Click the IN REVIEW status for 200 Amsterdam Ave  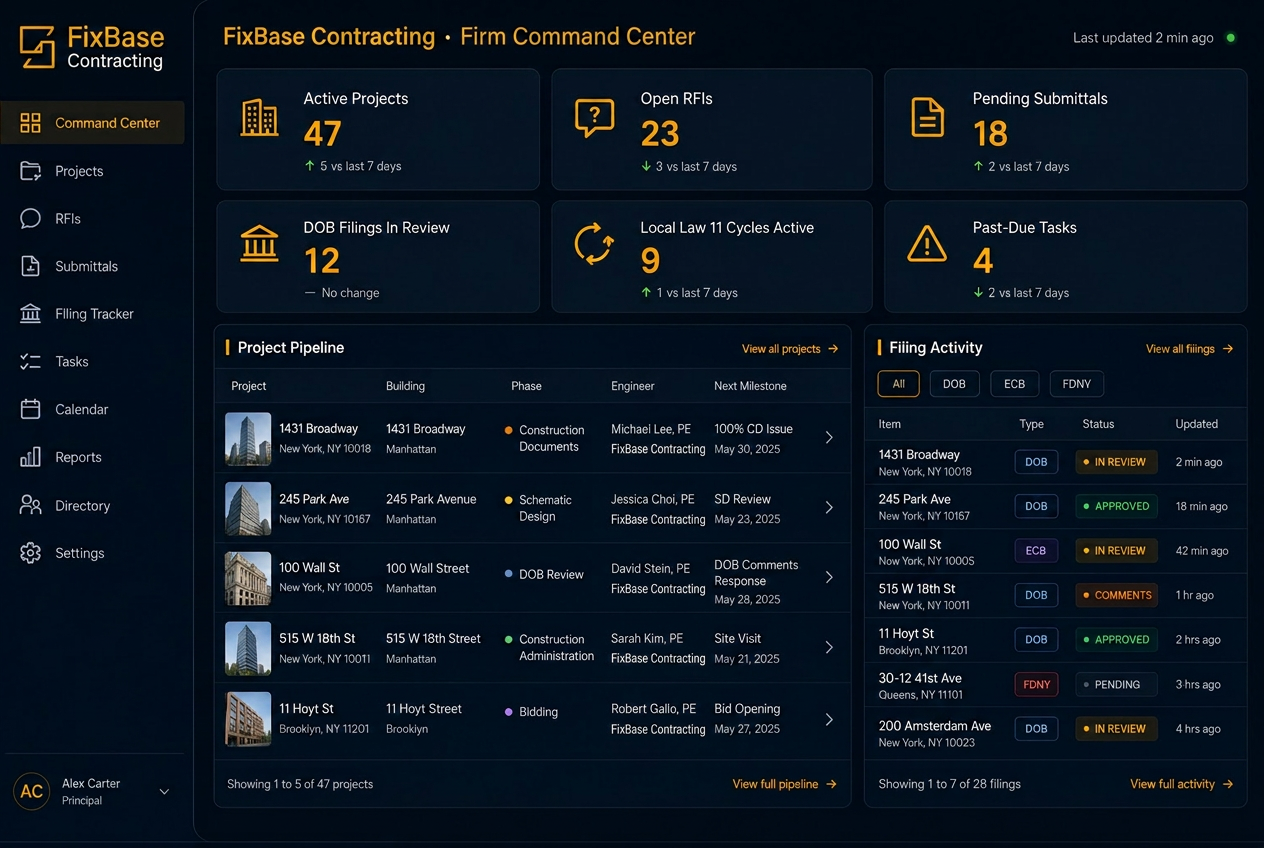(x=1116, y=729)
